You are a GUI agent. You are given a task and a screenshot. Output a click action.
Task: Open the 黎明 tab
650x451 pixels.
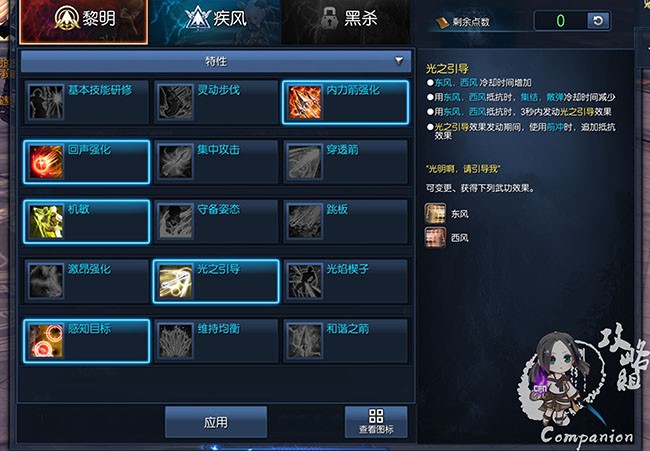coord(84,22)
